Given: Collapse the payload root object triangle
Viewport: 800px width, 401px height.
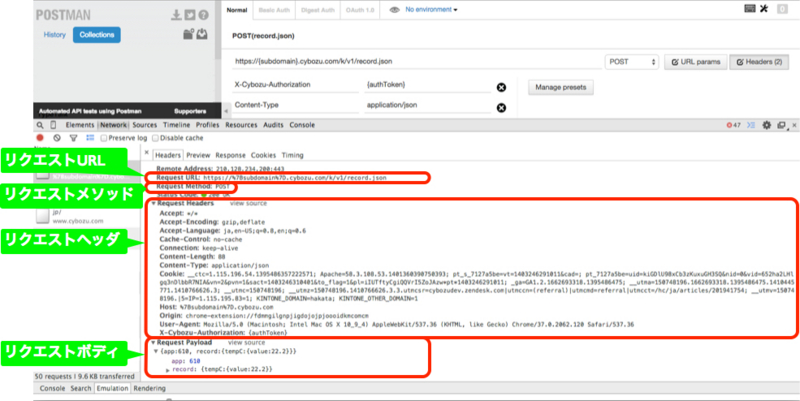Looking at the screenshot, I should coord(157,352).
